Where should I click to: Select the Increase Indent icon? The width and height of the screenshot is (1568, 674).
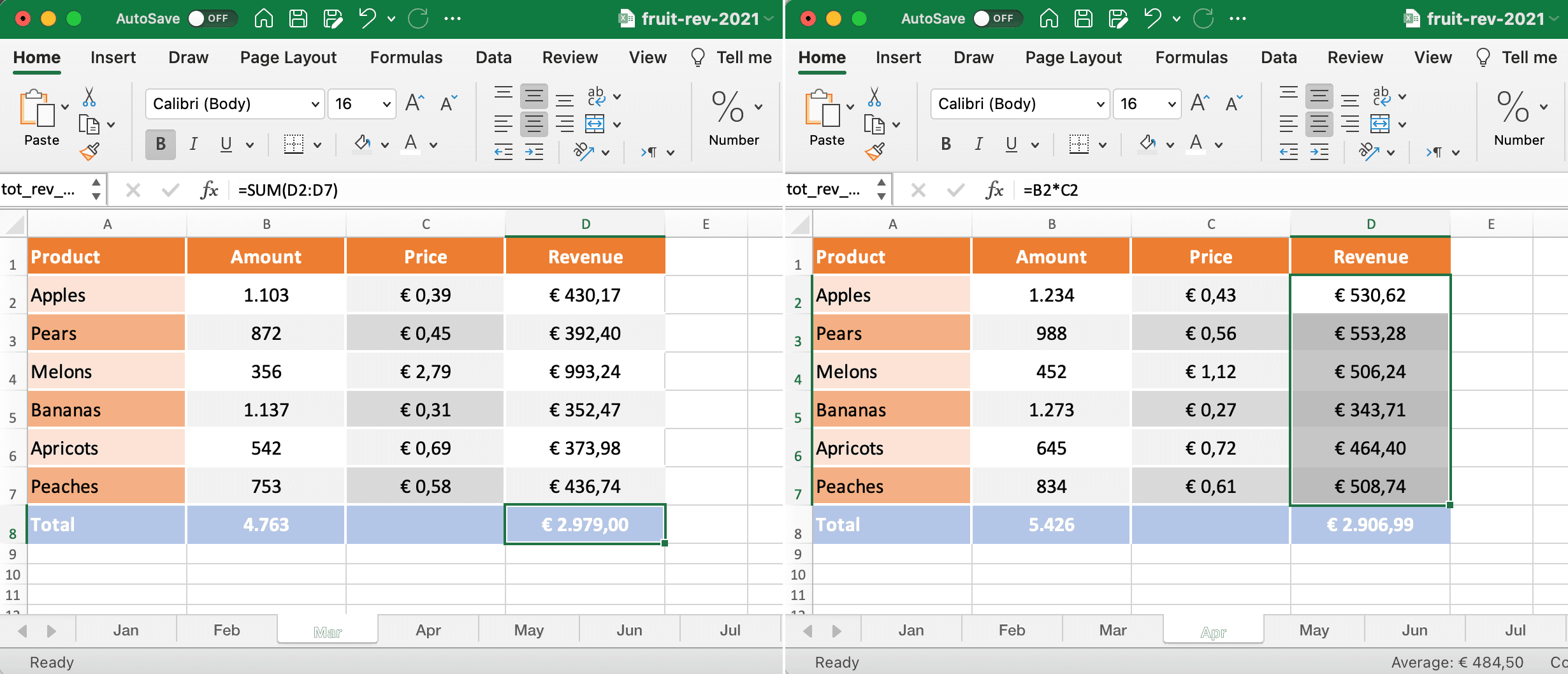click(x=534, y=152)
